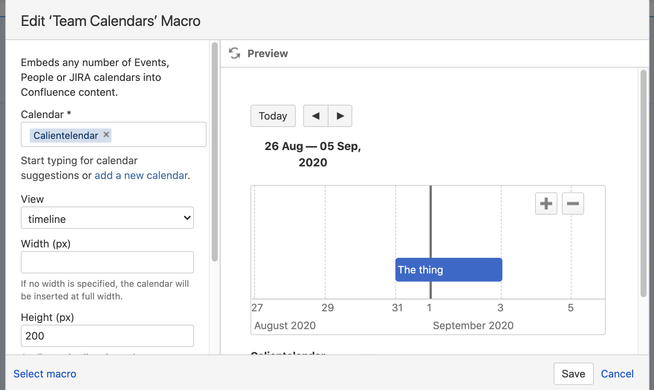Screen dimensions: 654x390
Task: Click the Calendar field beside Calientelendar tag
Action: 158,135
